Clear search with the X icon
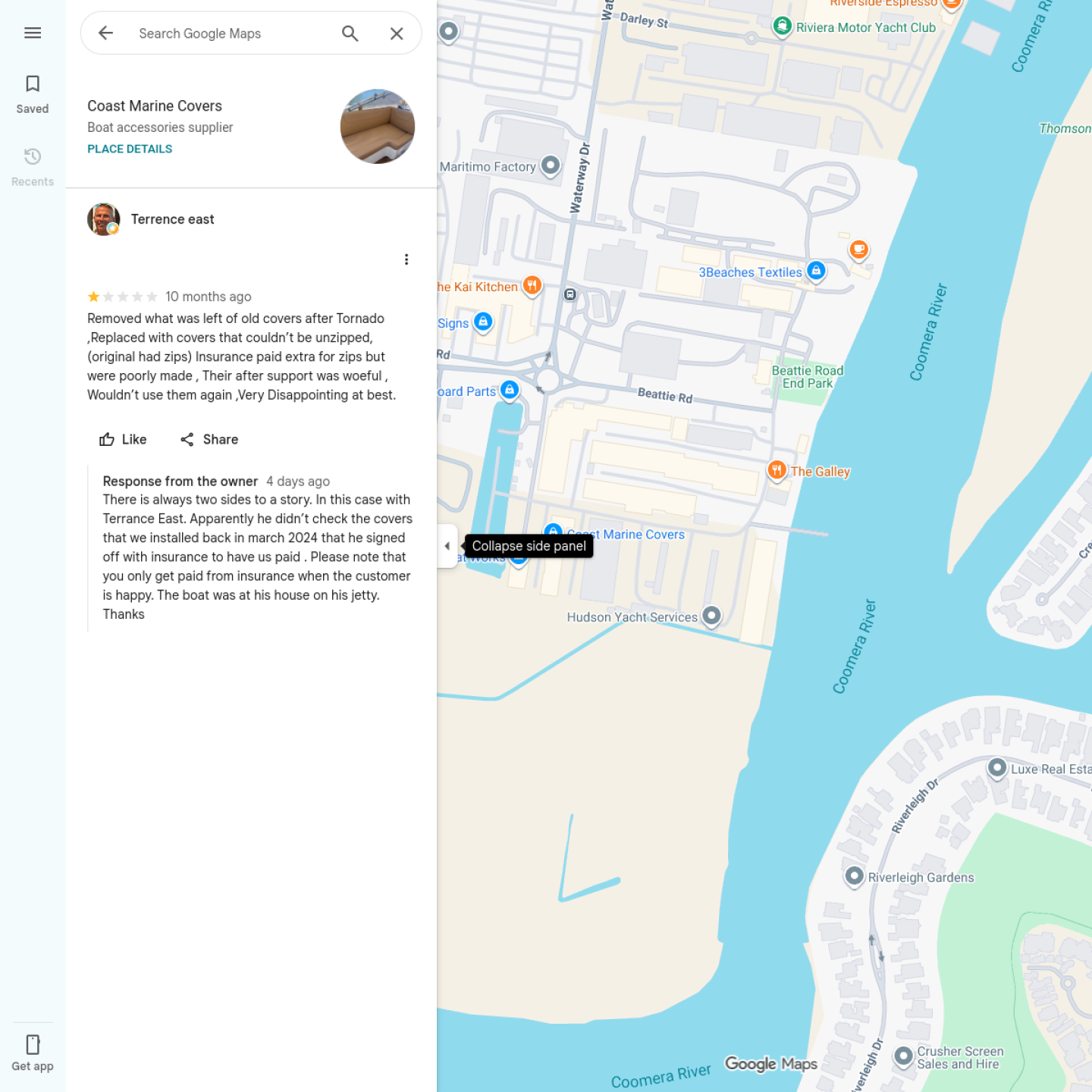Viewport: 1092px width, 1092px height. pyautogui.click(x=397, y=33)
